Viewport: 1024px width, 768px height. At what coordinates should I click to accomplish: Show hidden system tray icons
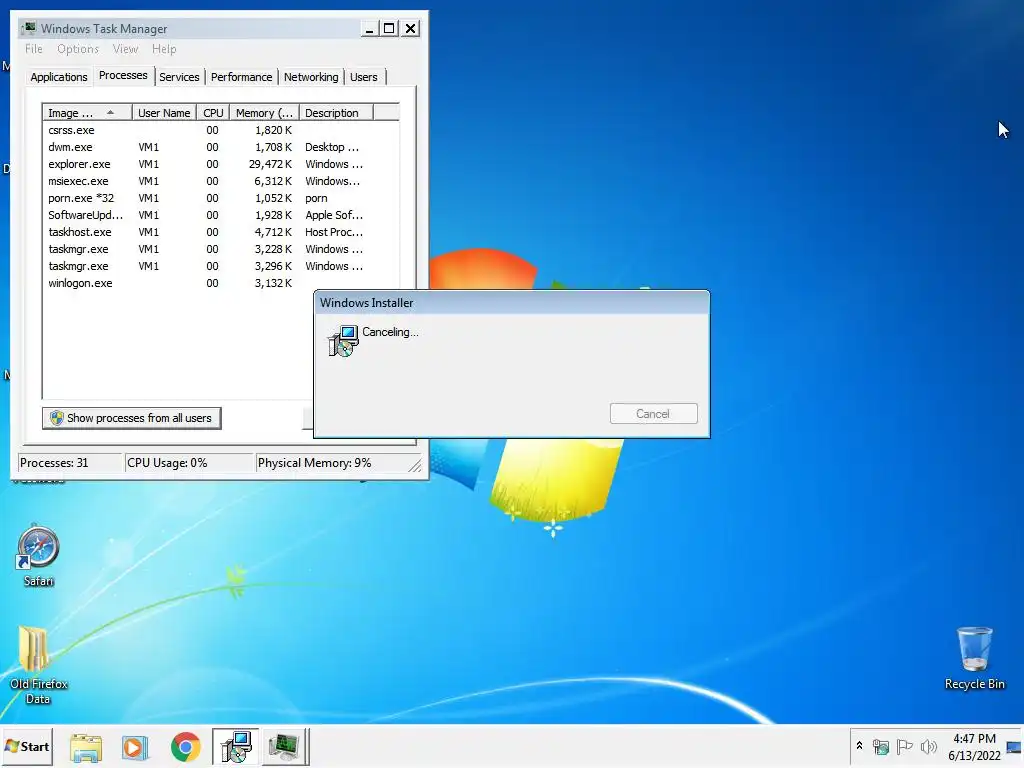pyautogui.click(x=859, y=746)
